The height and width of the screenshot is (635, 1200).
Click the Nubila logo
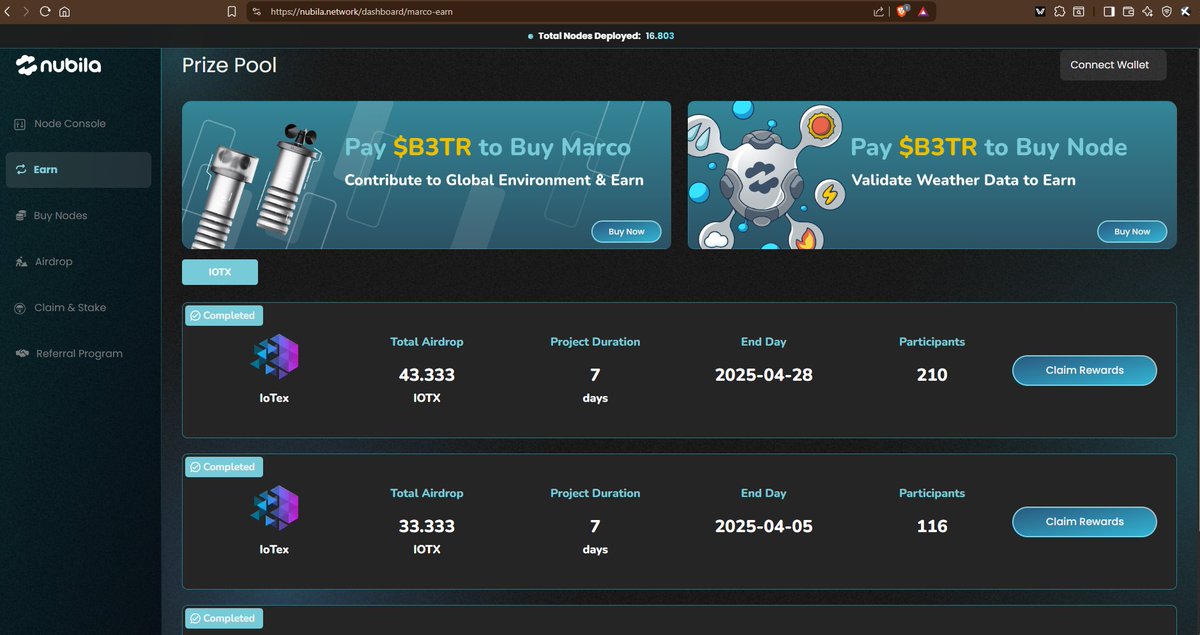(x=59, y=66)
